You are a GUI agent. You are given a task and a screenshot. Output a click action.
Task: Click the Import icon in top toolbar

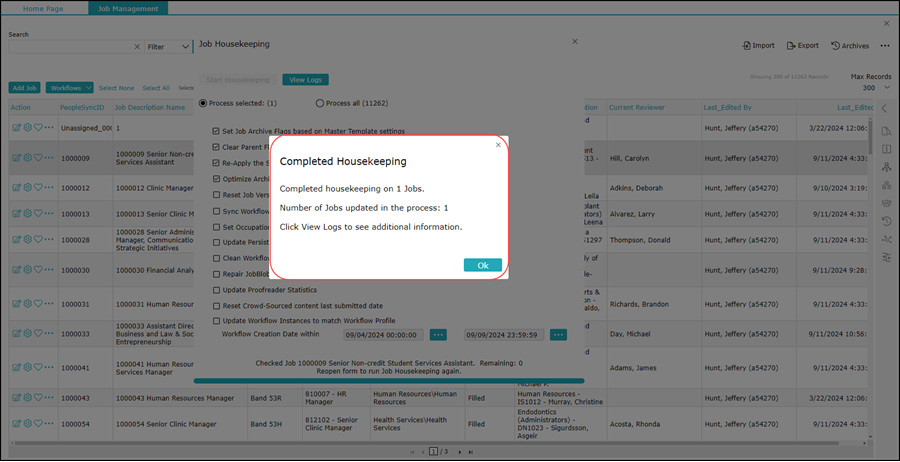click(x=747, y=46)
